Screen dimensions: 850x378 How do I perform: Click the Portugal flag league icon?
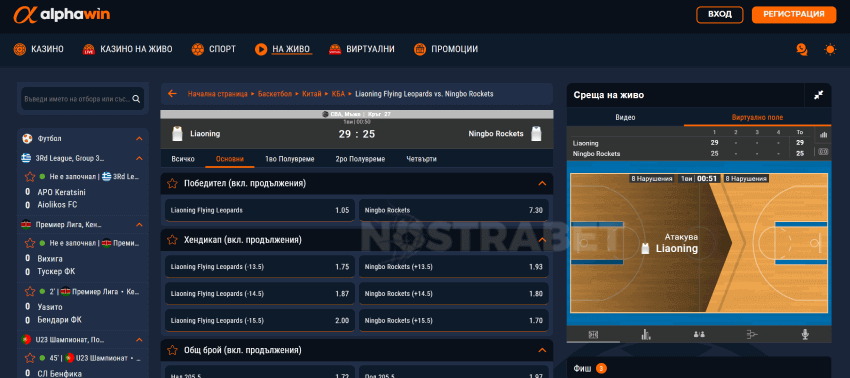tap(26, 339)
